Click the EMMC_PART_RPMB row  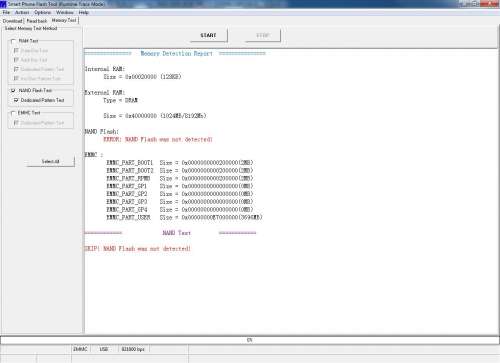click(180, 178)
